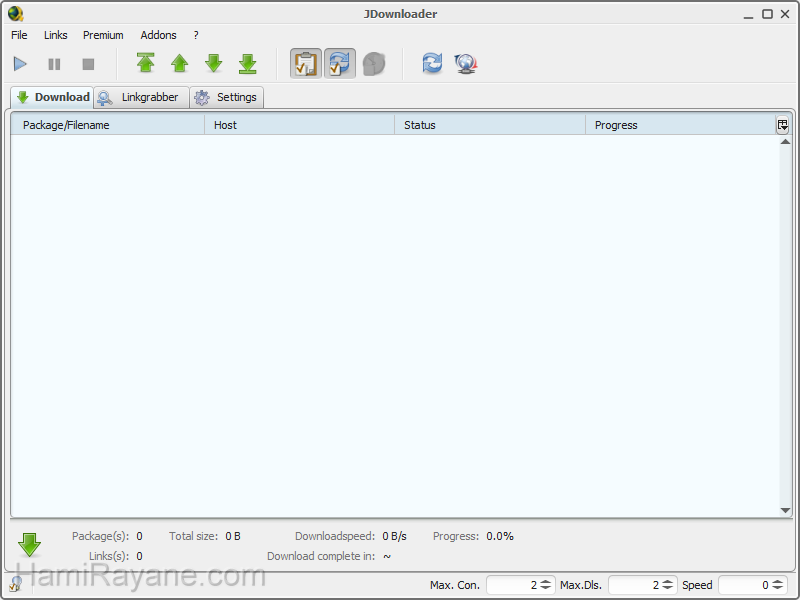This screenshot has height=600, width=800.
Task: Toggle clipboard monitoring button
Action: [x=306, y=63]
